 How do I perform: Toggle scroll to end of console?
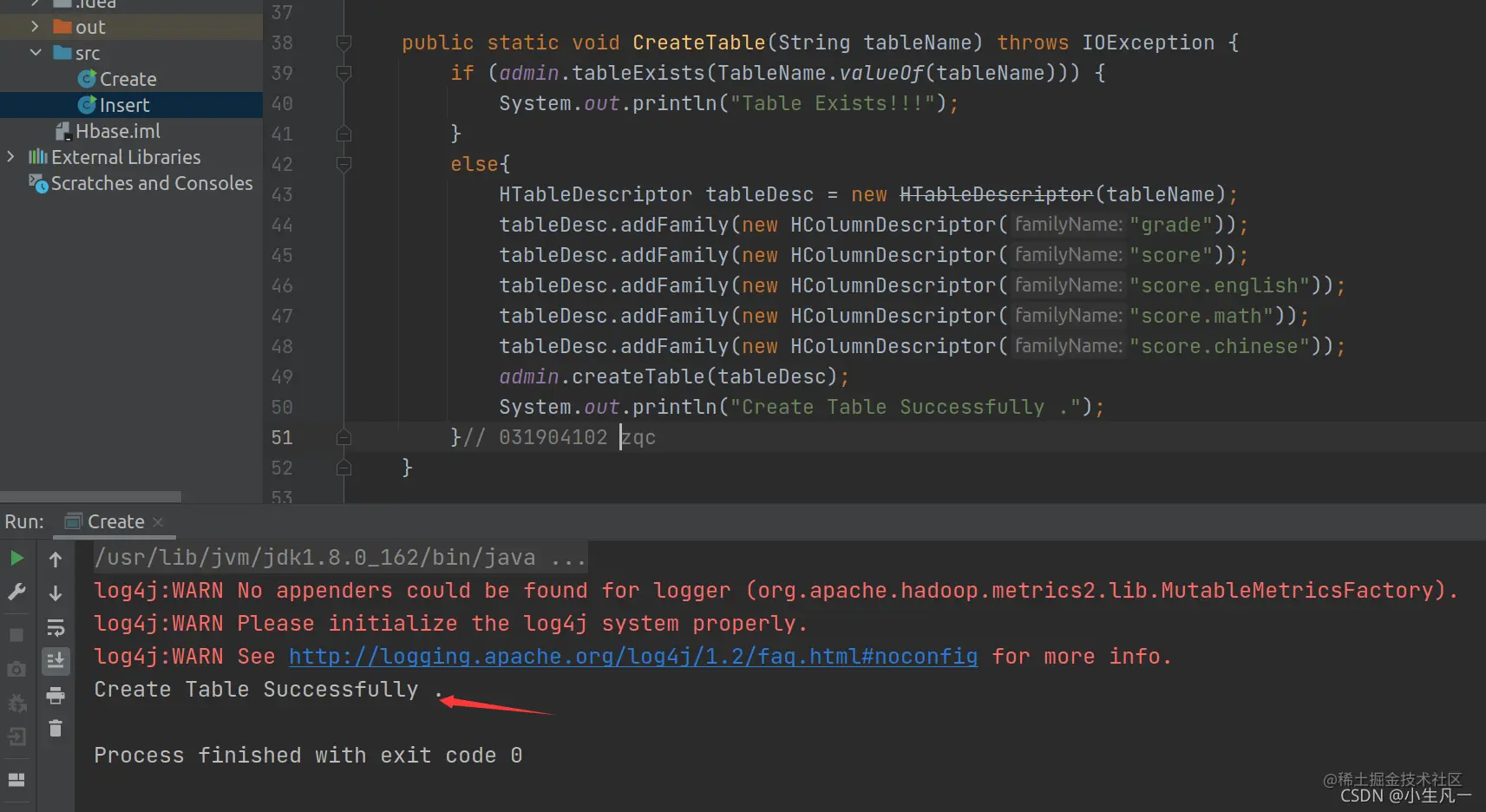point(56,661)
